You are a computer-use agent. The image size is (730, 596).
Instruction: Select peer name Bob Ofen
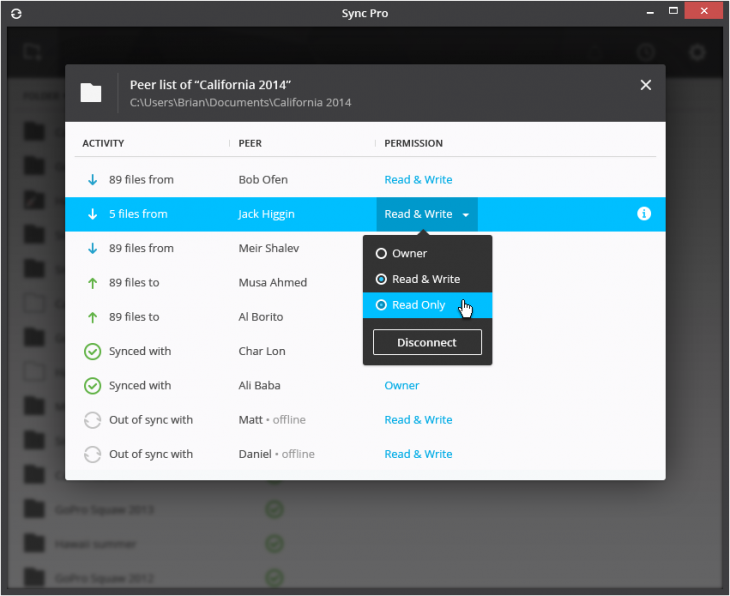[263, 180]
